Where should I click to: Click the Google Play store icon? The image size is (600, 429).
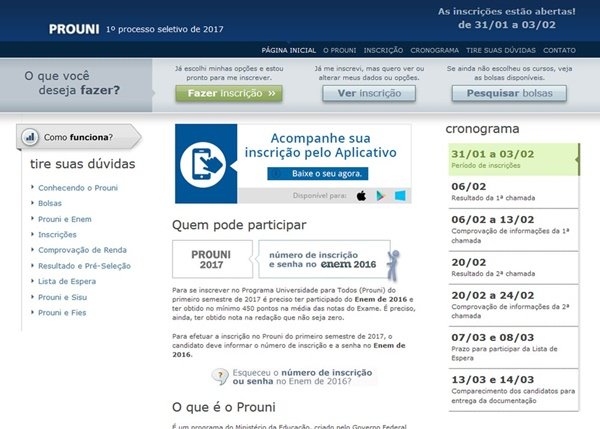coord(381,196)
